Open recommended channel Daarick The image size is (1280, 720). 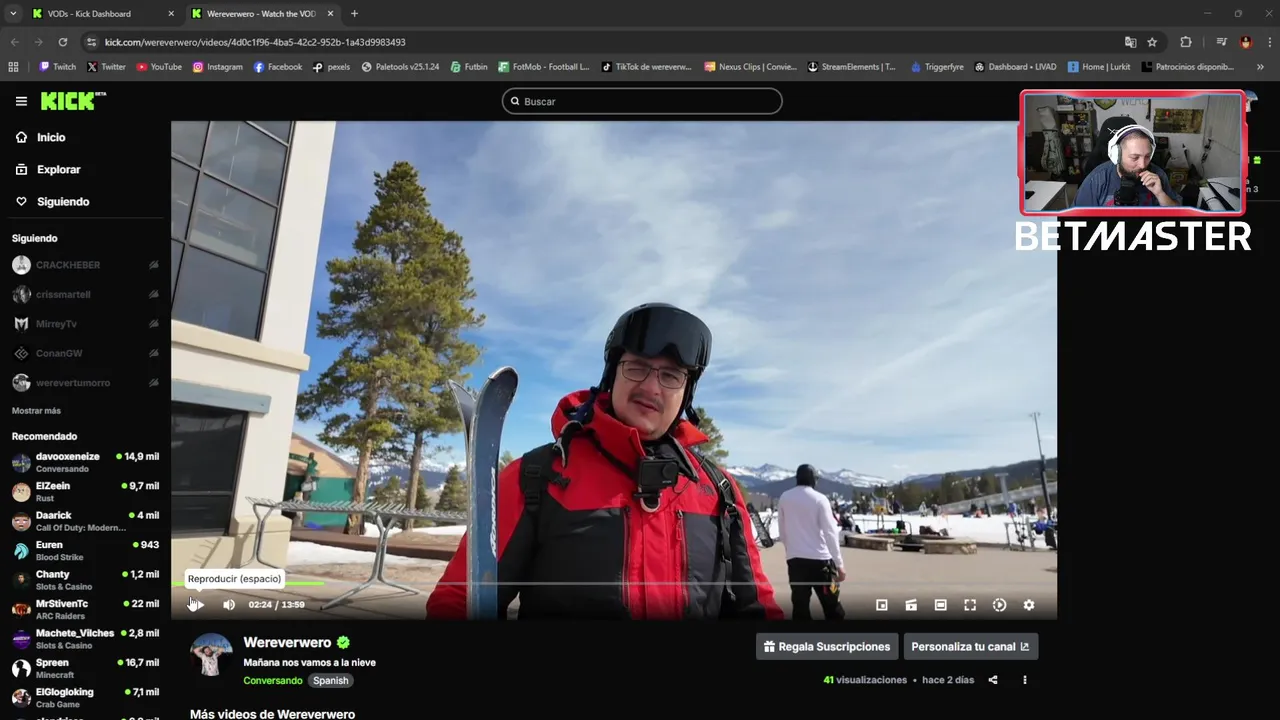[x=85, y=521]
